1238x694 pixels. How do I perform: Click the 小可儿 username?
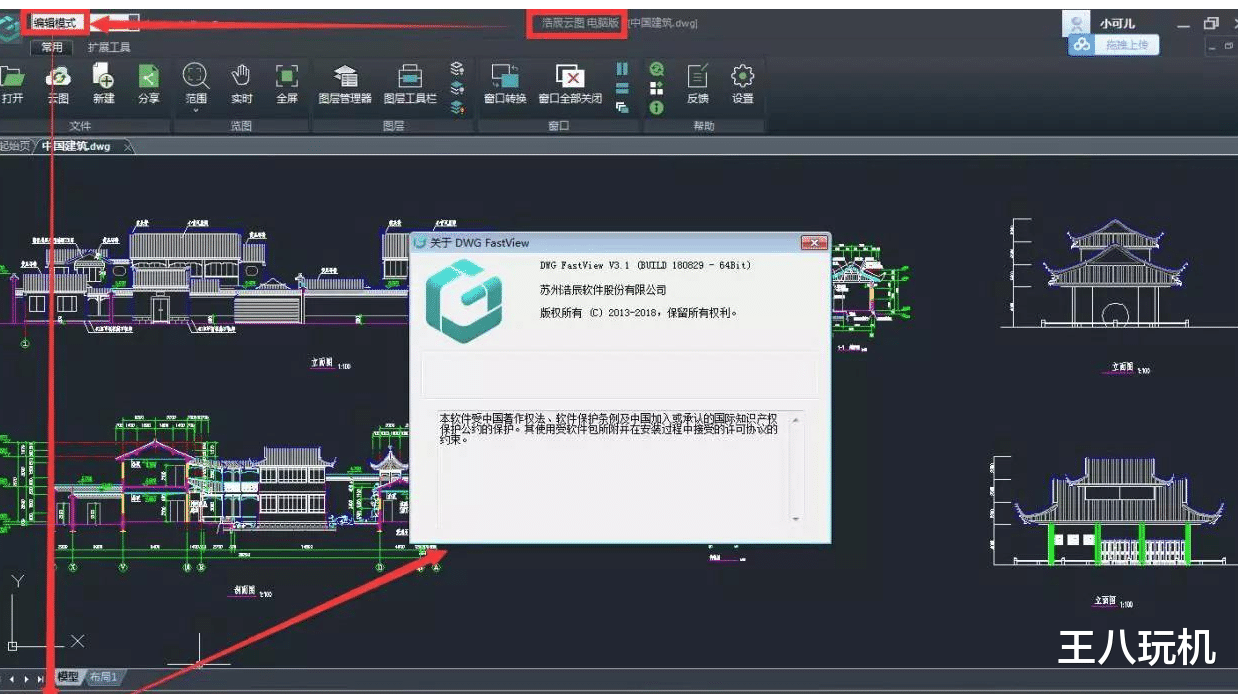click(1117, 24)
